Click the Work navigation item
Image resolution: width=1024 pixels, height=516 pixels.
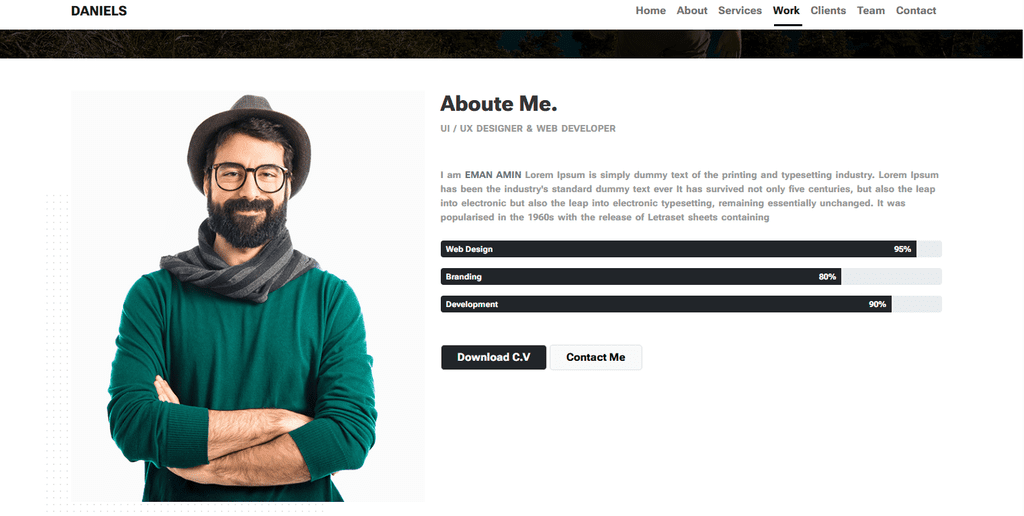click(786, 10)
